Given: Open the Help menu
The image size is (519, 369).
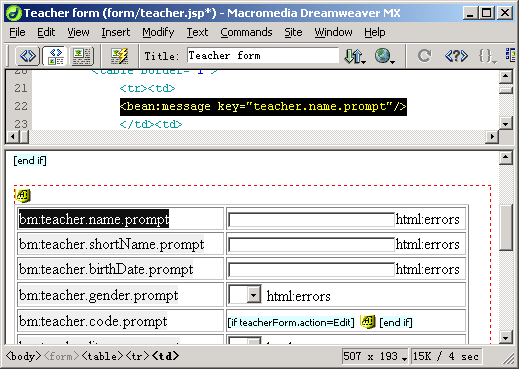Looking at the screenshot, I should pos(375,32).
